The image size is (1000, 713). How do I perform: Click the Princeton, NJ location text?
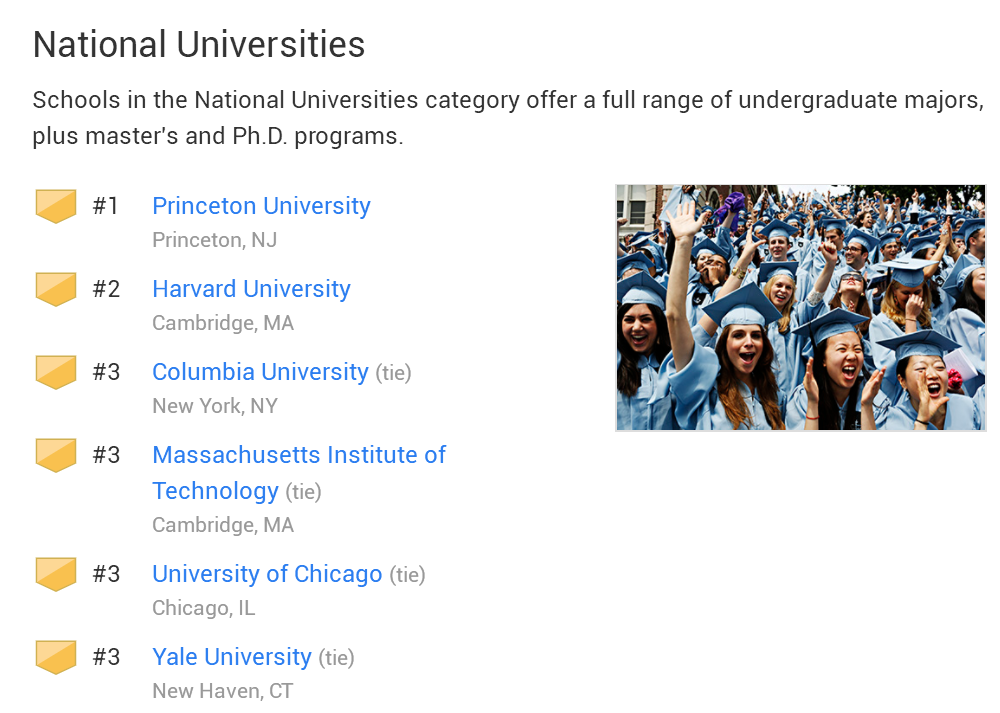coord(215,240)
